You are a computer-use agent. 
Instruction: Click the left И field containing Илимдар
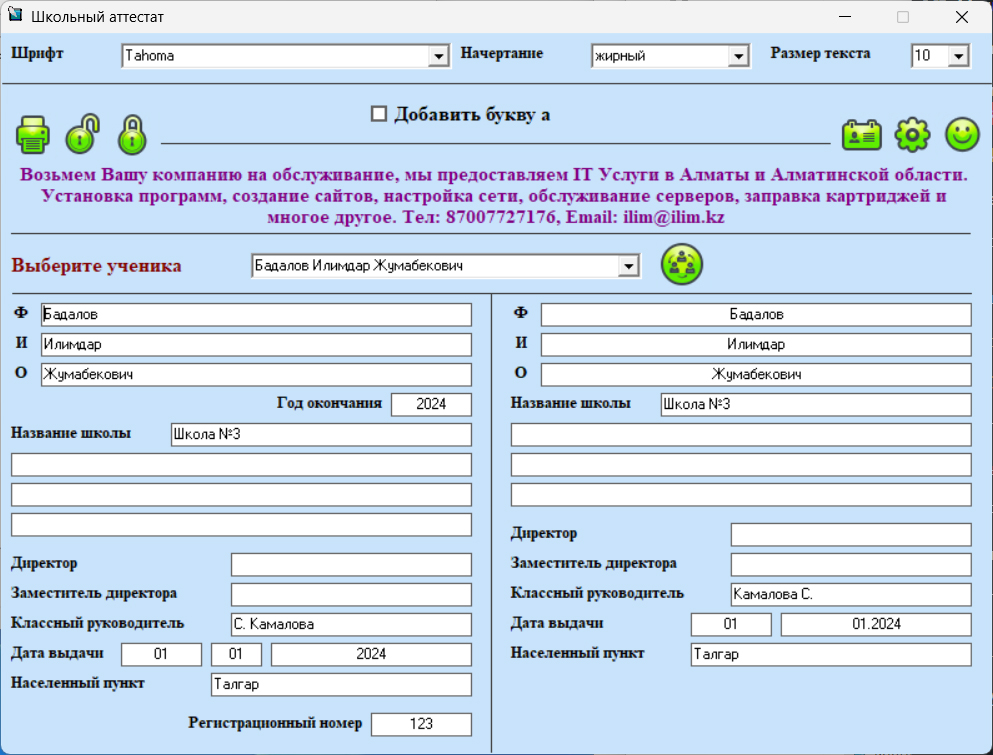tap(256, 345)
